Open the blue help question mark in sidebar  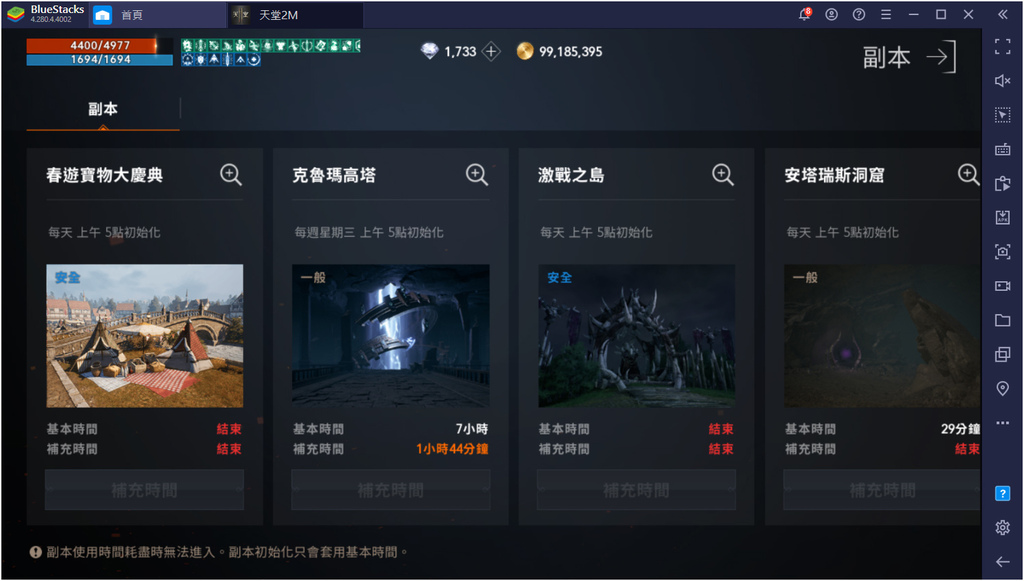(1002, 493)
